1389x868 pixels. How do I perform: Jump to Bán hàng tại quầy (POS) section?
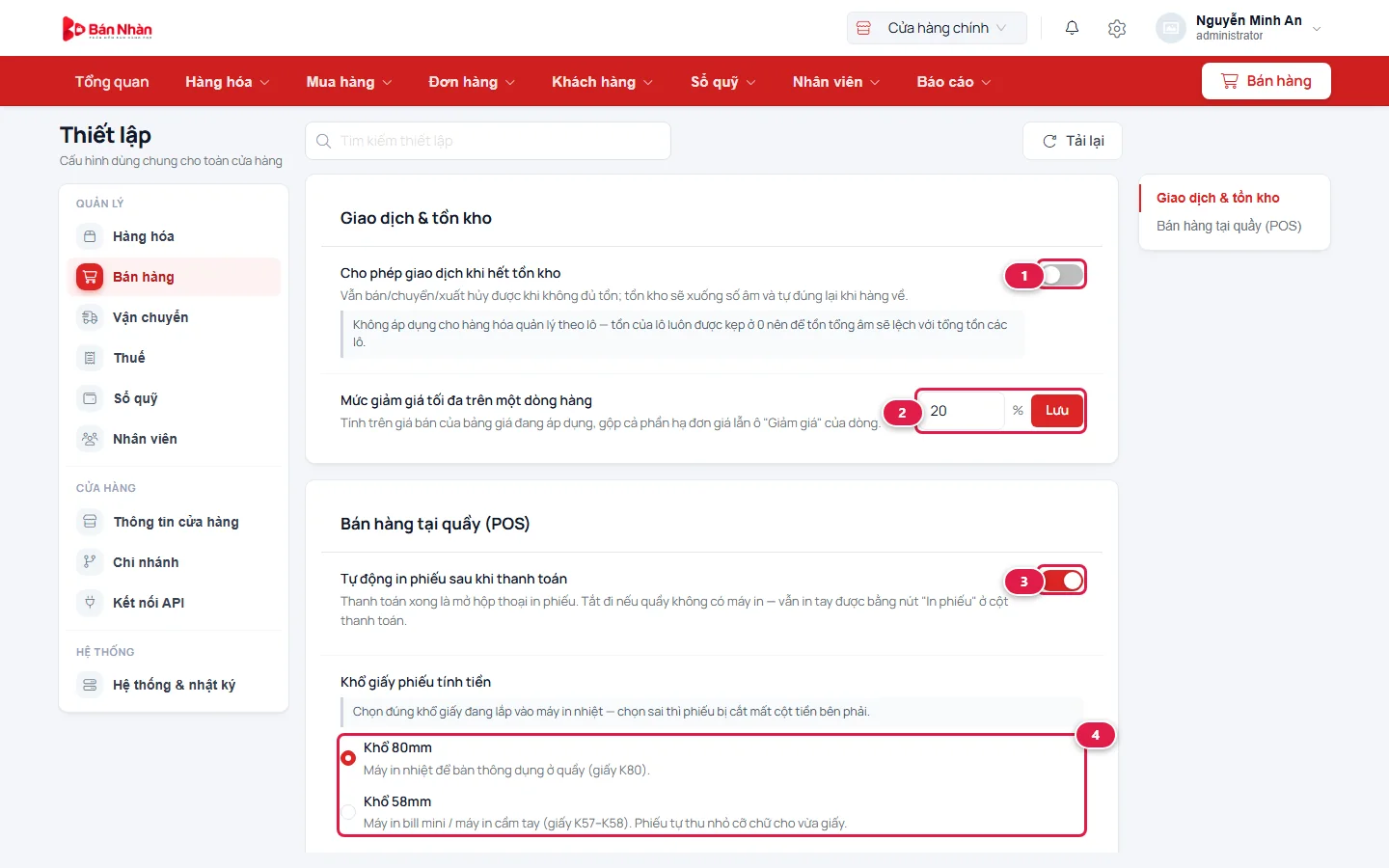click(x=1229, y=226)
